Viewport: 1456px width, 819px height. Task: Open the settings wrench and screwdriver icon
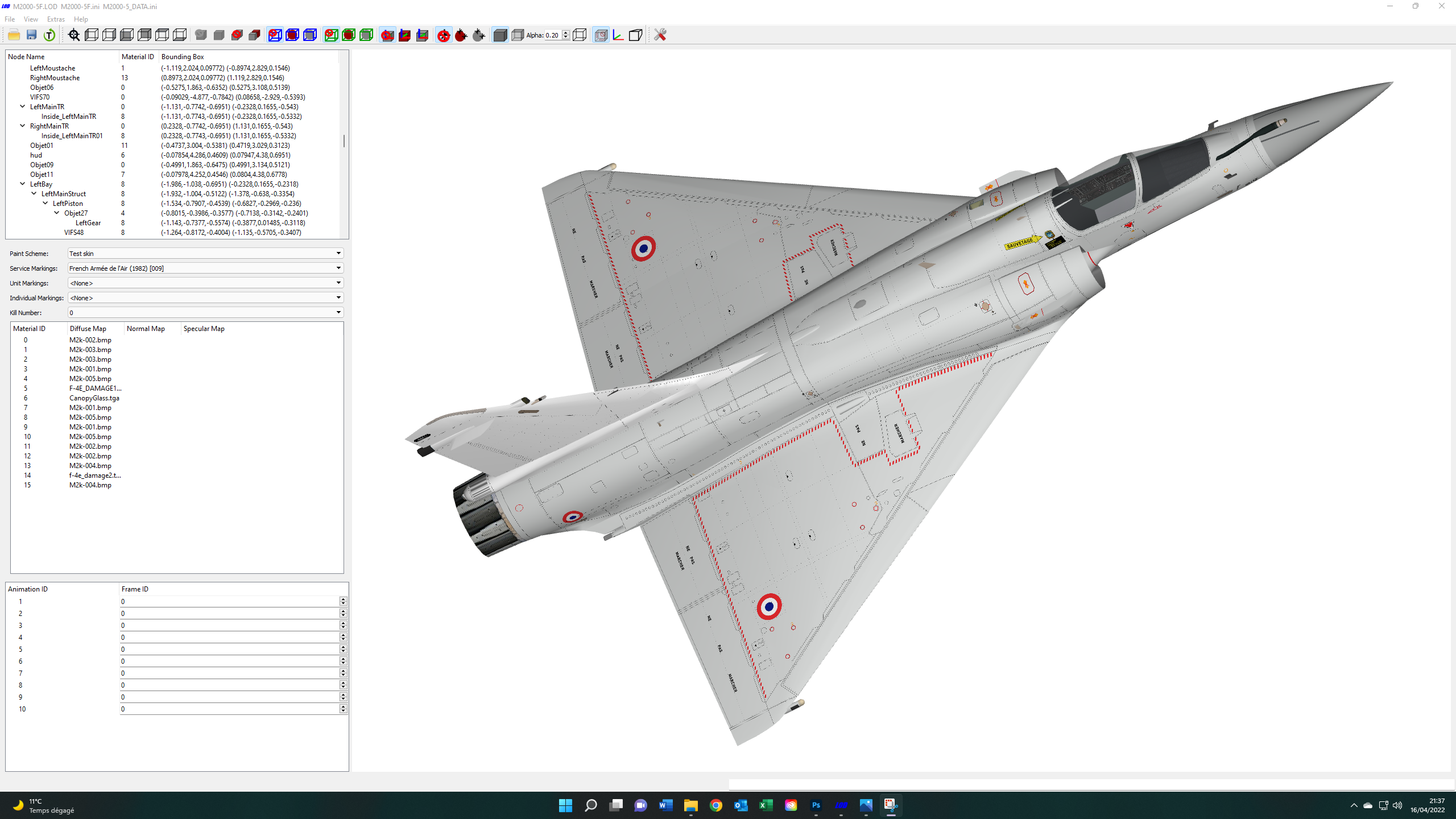(x=660, y=35)
